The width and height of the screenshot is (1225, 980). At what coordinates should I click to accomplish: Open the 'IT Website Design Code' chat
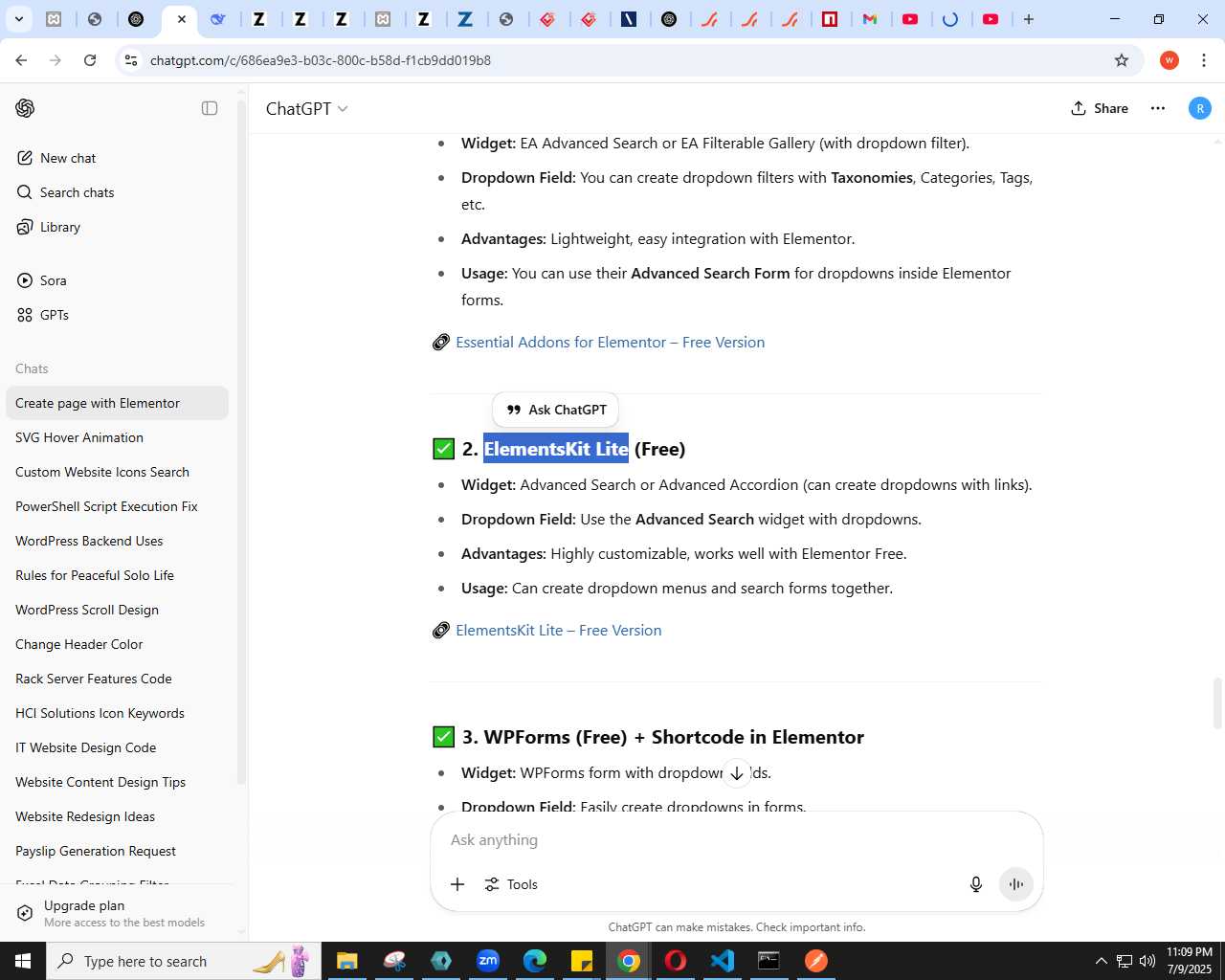(117, 747)
